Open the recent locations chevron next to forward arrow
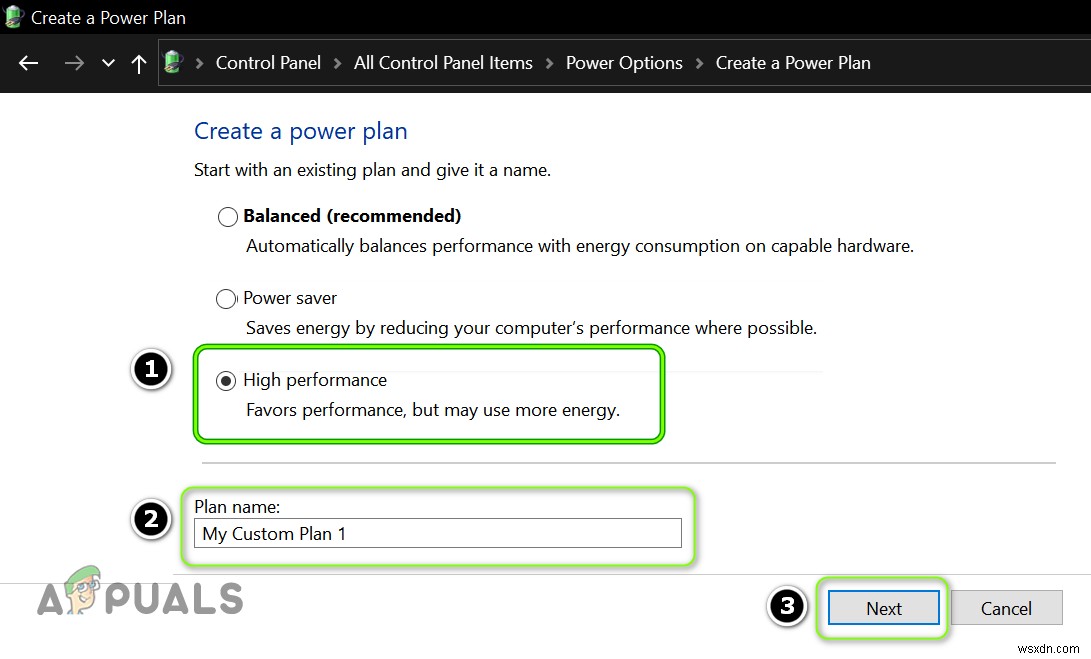The width and height of the screenshot is (1091, 659). pos(108,62)
